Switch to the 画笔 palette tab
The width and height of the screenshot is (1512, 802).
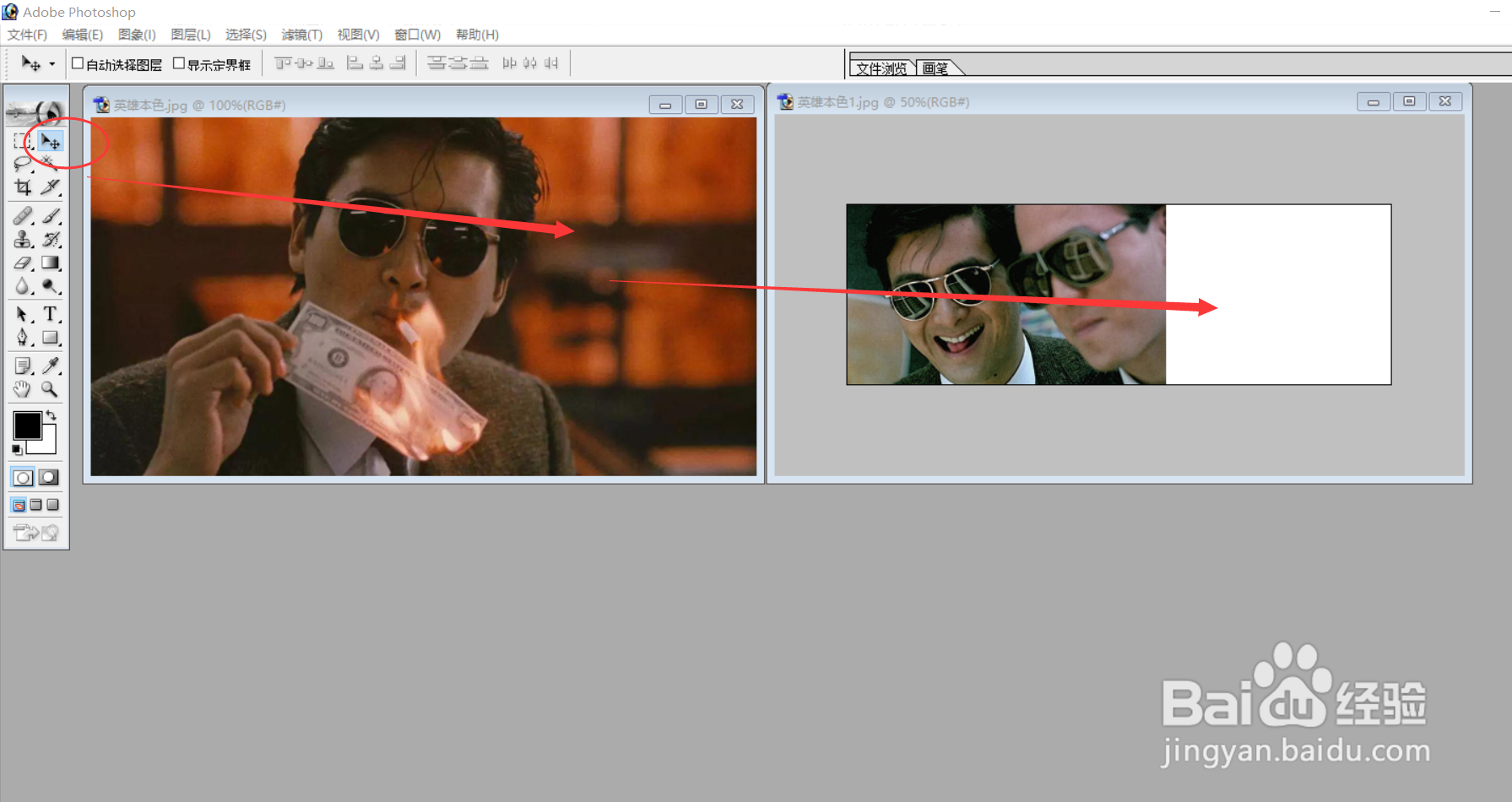(x=935, y=68)
